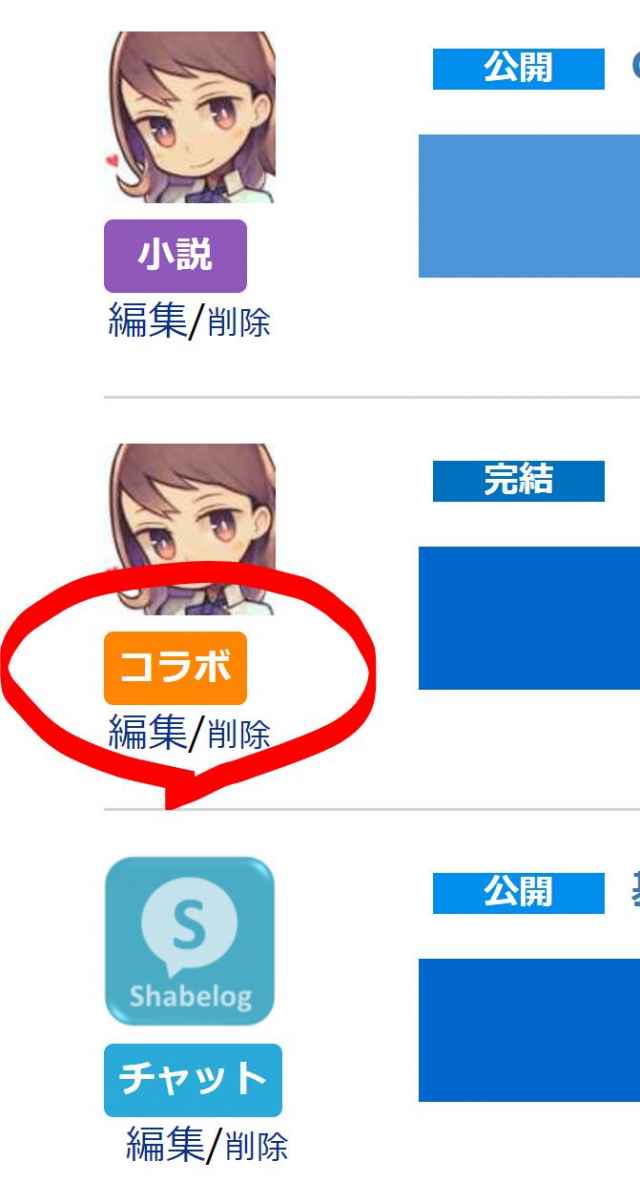The image size is (640, 1182).
Task: Select the blue チャット category badge
Action: (x=193, y=1080)
